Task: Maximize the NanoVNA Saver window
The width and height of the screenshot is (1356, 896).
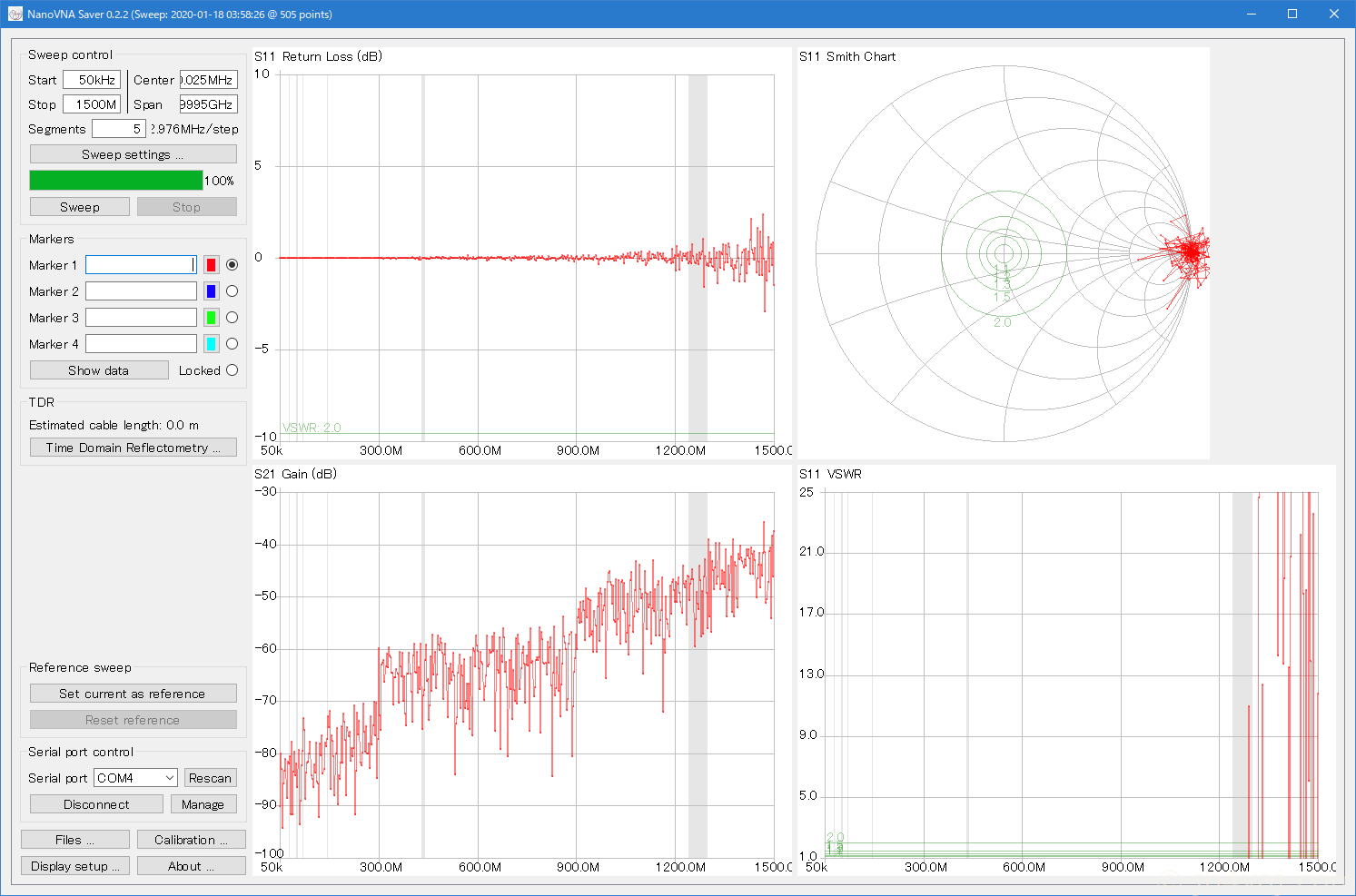Action: 1293,14
